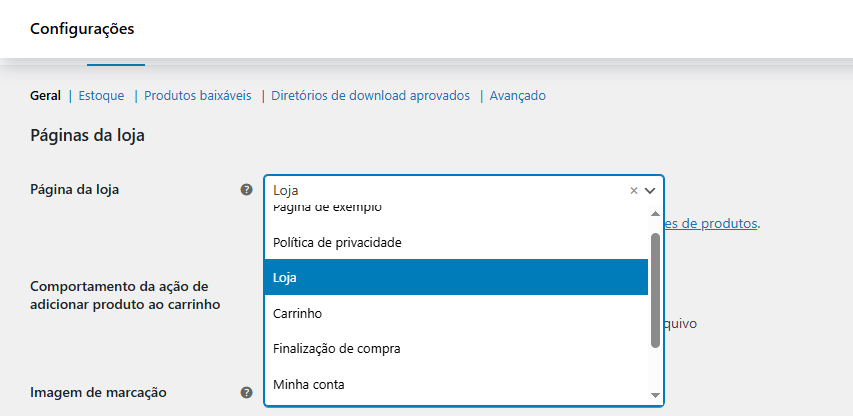This screenshot has height=416, width=853.
Task: Click help icon beside Página da loja
Action: click(x=246, y=189)
